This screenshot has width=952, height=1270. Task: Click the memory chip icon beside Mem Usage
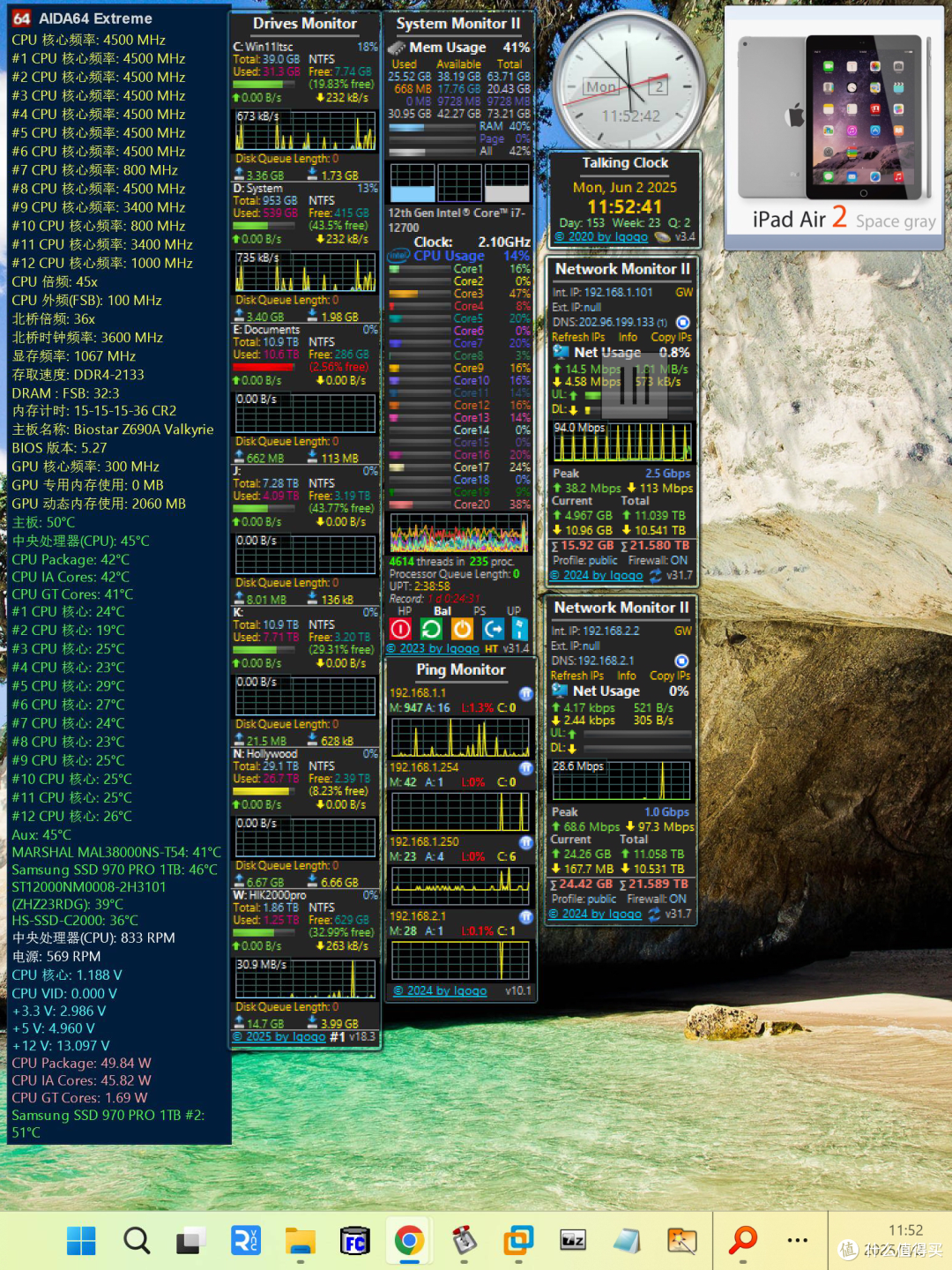pyautogui.click(x=397, y=48)
